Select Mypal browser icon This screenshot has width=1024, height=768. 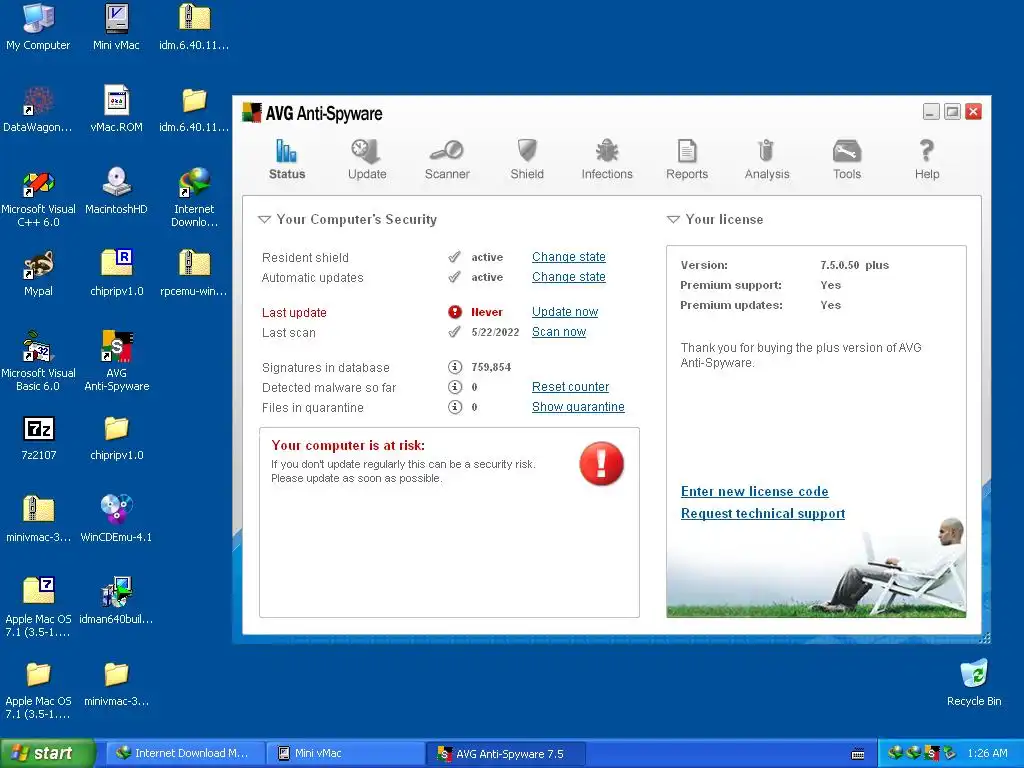coord(38,273)
